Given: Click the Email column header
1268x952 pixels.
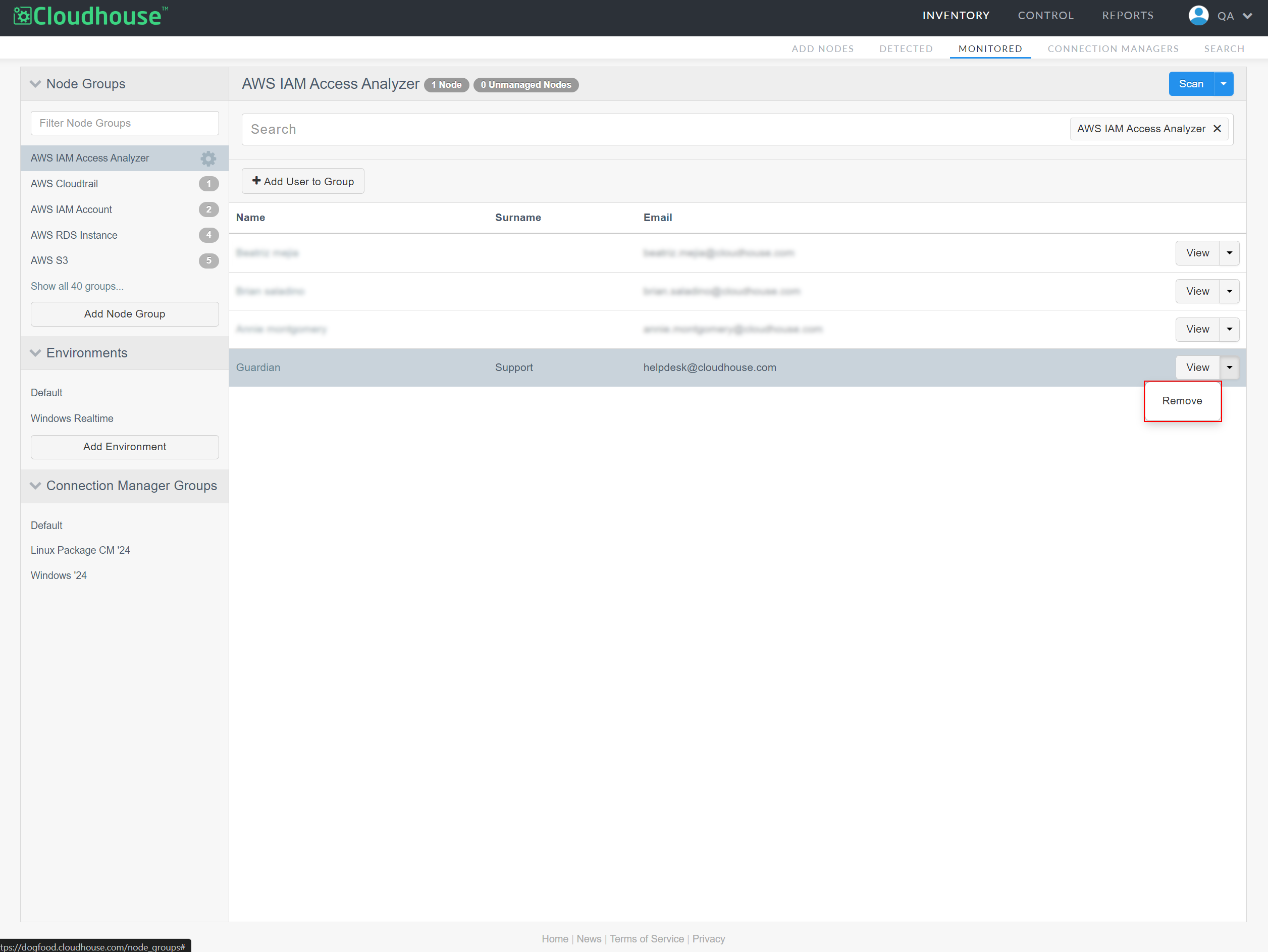Looking at the screenshot, I should point(658,218).
